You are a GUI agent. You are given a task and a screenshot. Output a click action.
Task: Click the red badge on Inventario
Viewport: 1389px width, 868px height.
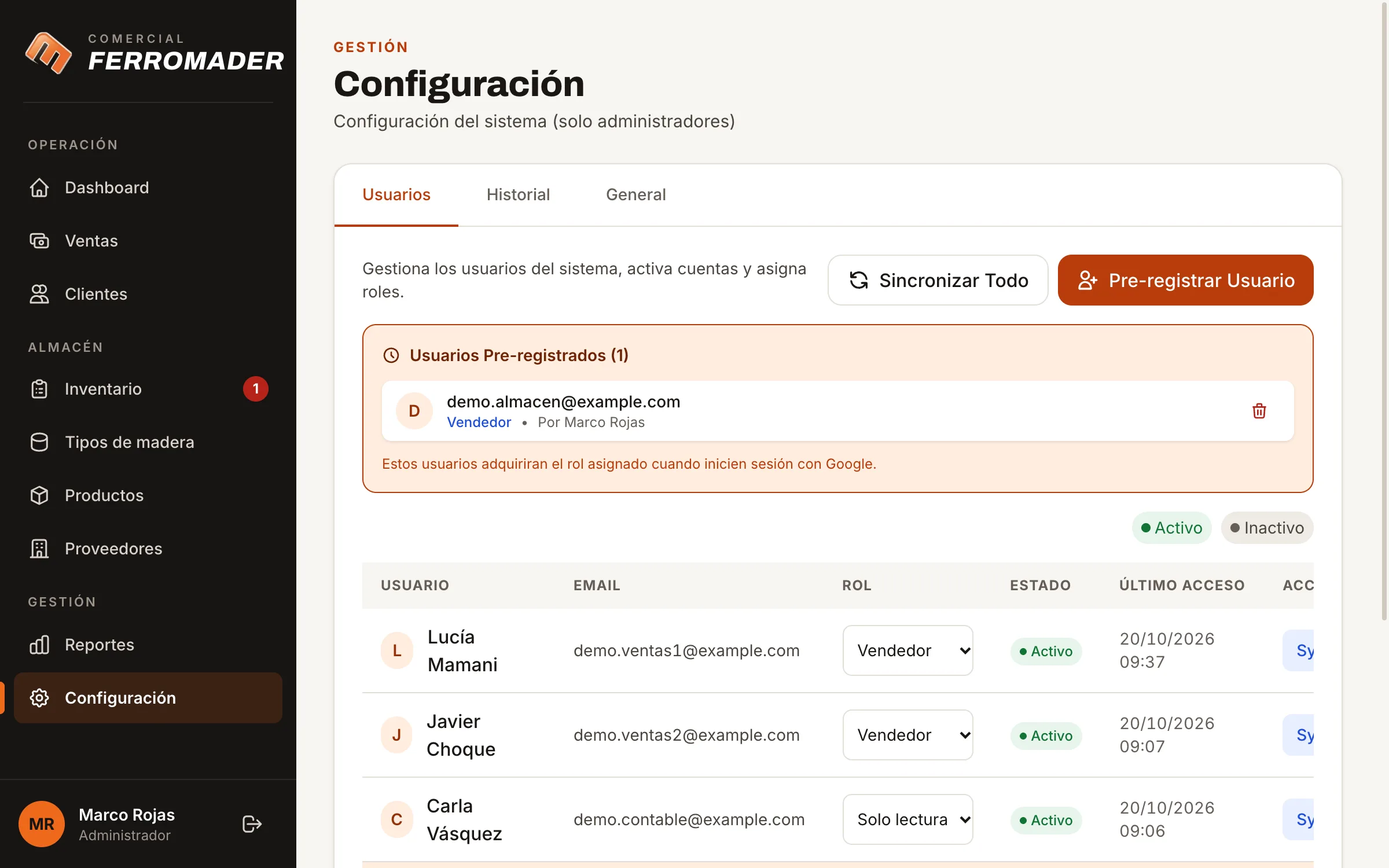tap(256, 389)
